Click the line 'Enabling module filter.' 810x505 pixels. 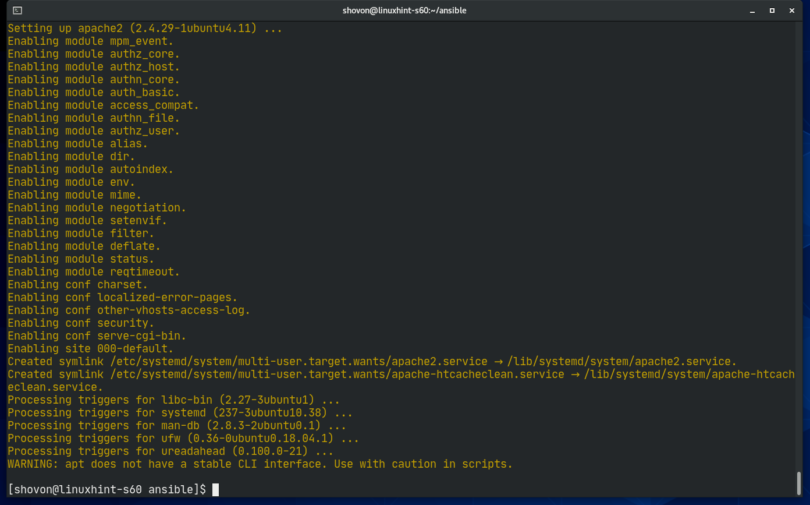point(81,233)
